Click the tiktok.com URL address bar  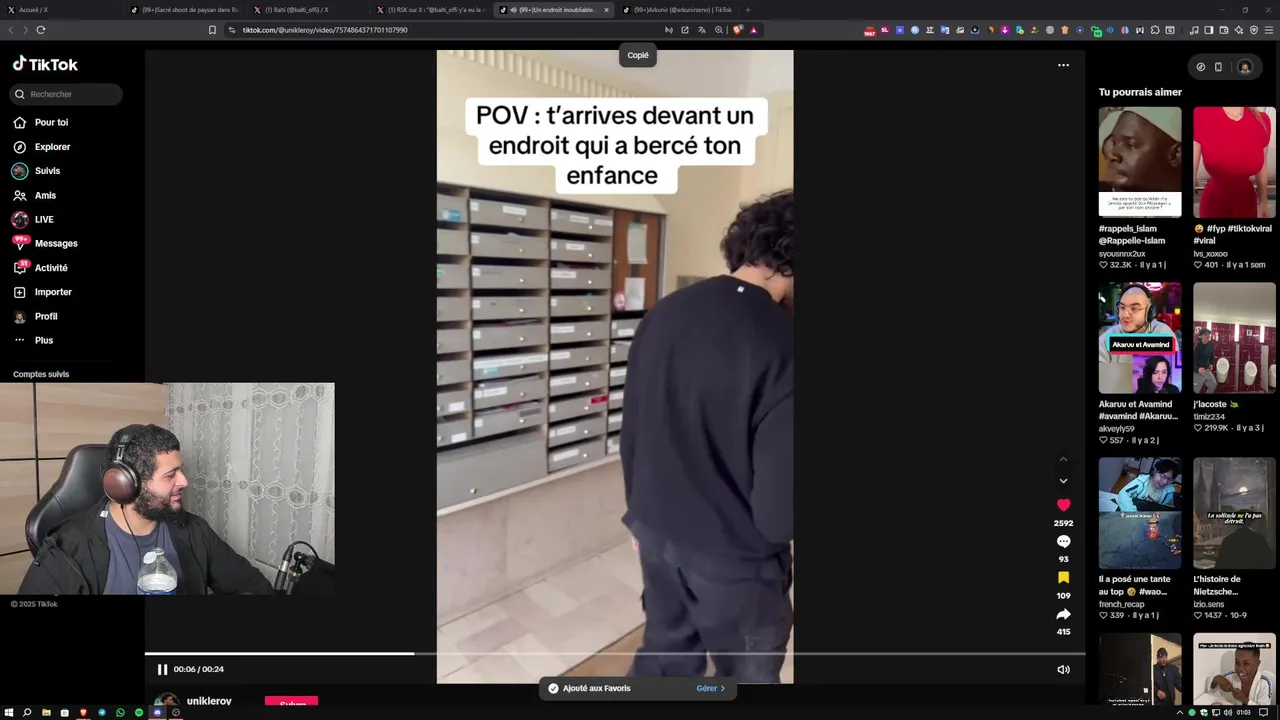click(x=324, y=30)
